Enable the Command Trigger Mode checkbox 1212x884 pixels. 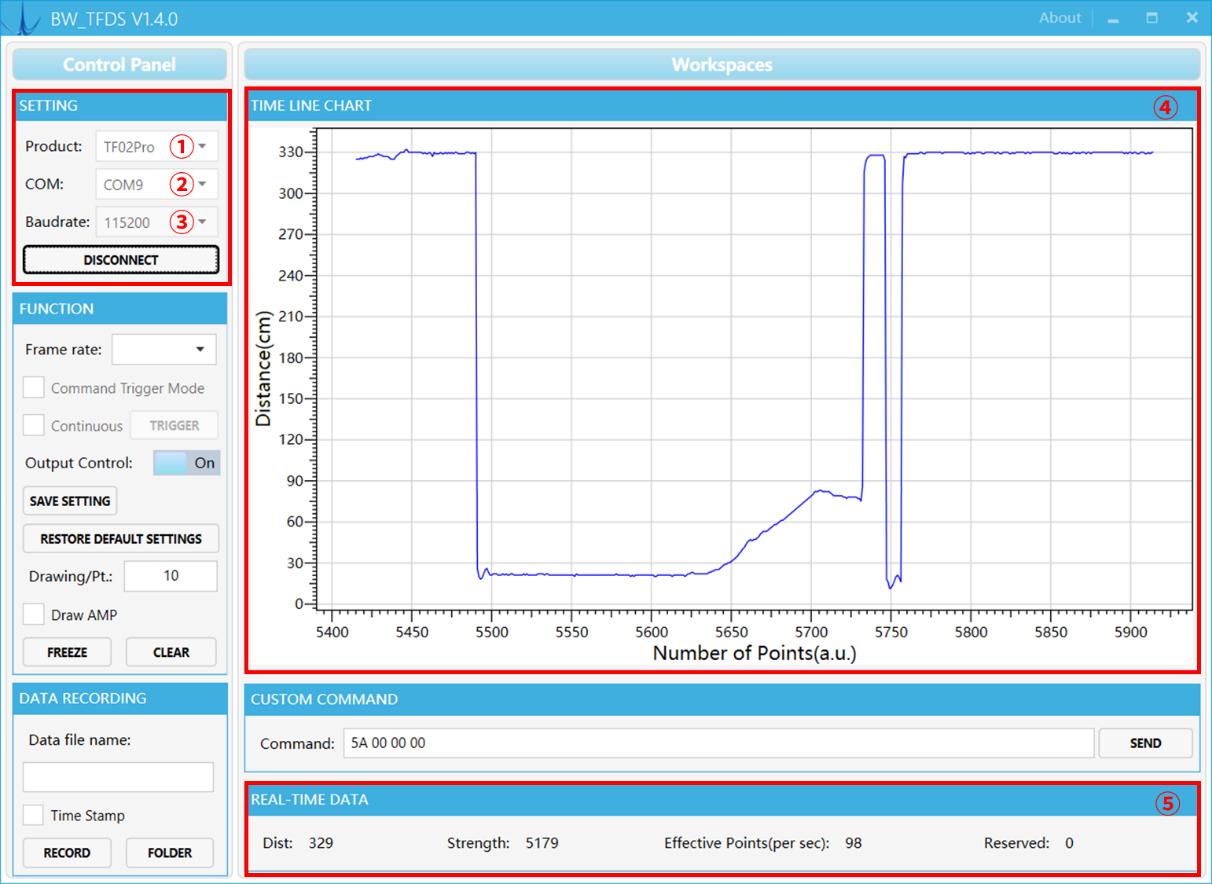34,388
